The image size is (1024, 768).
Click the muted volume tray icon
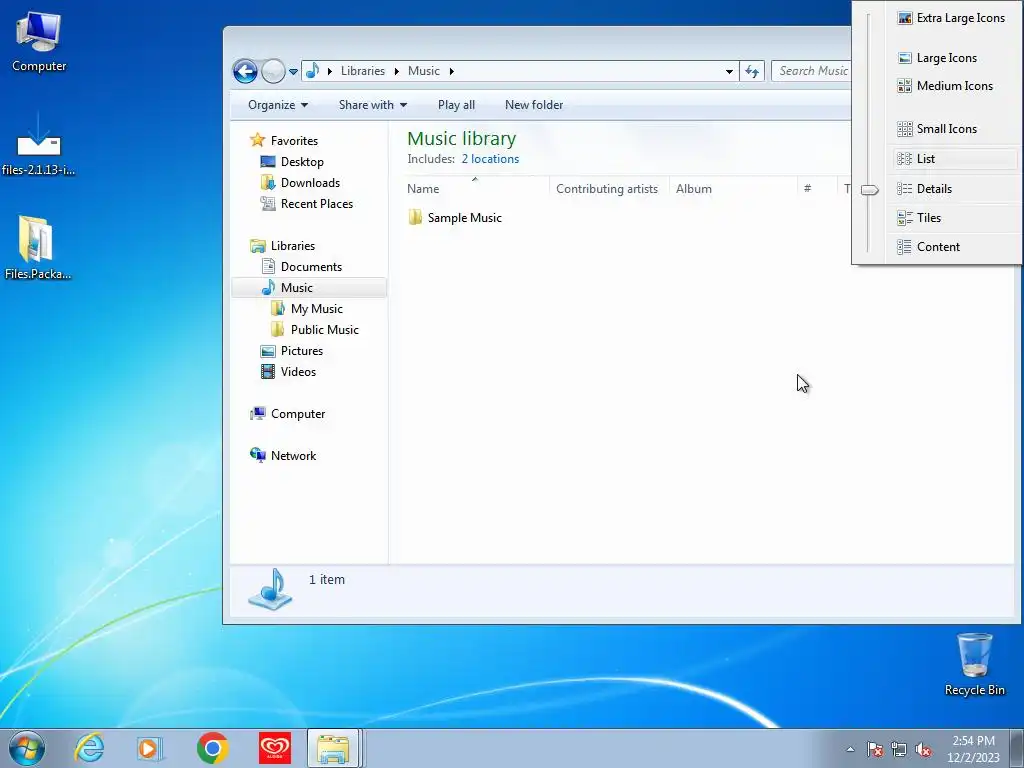(923, 749)
